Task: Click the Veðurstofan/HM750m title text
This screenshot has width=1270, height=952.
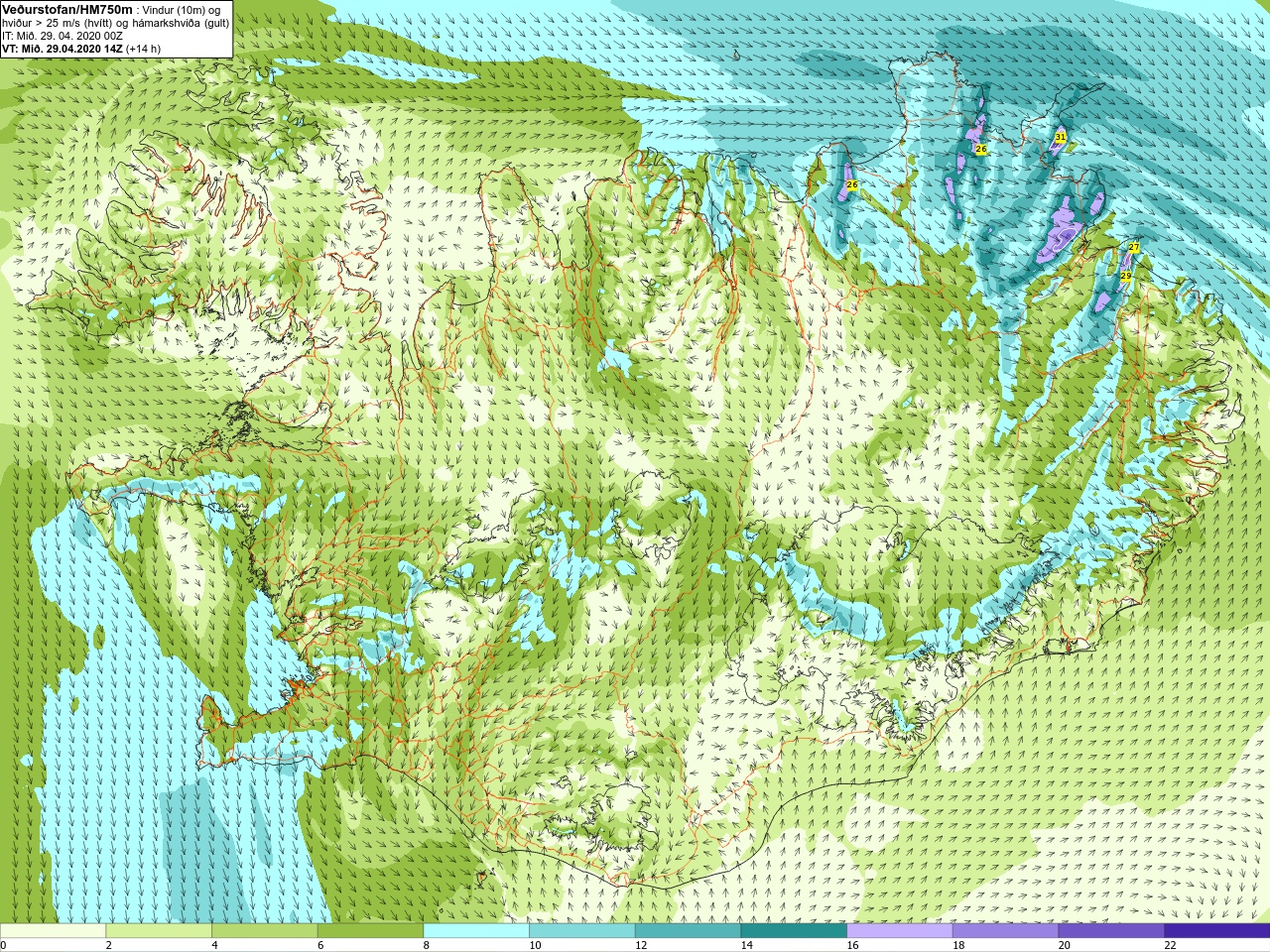Action: tap(66, 10)
